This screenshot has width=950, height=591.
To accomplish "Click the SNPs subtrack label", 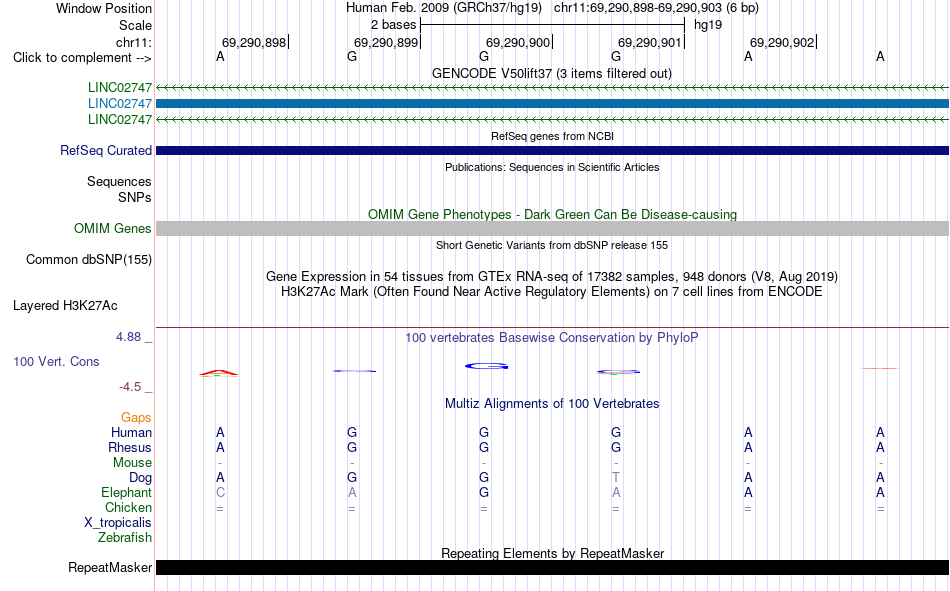I will [135, 197].
